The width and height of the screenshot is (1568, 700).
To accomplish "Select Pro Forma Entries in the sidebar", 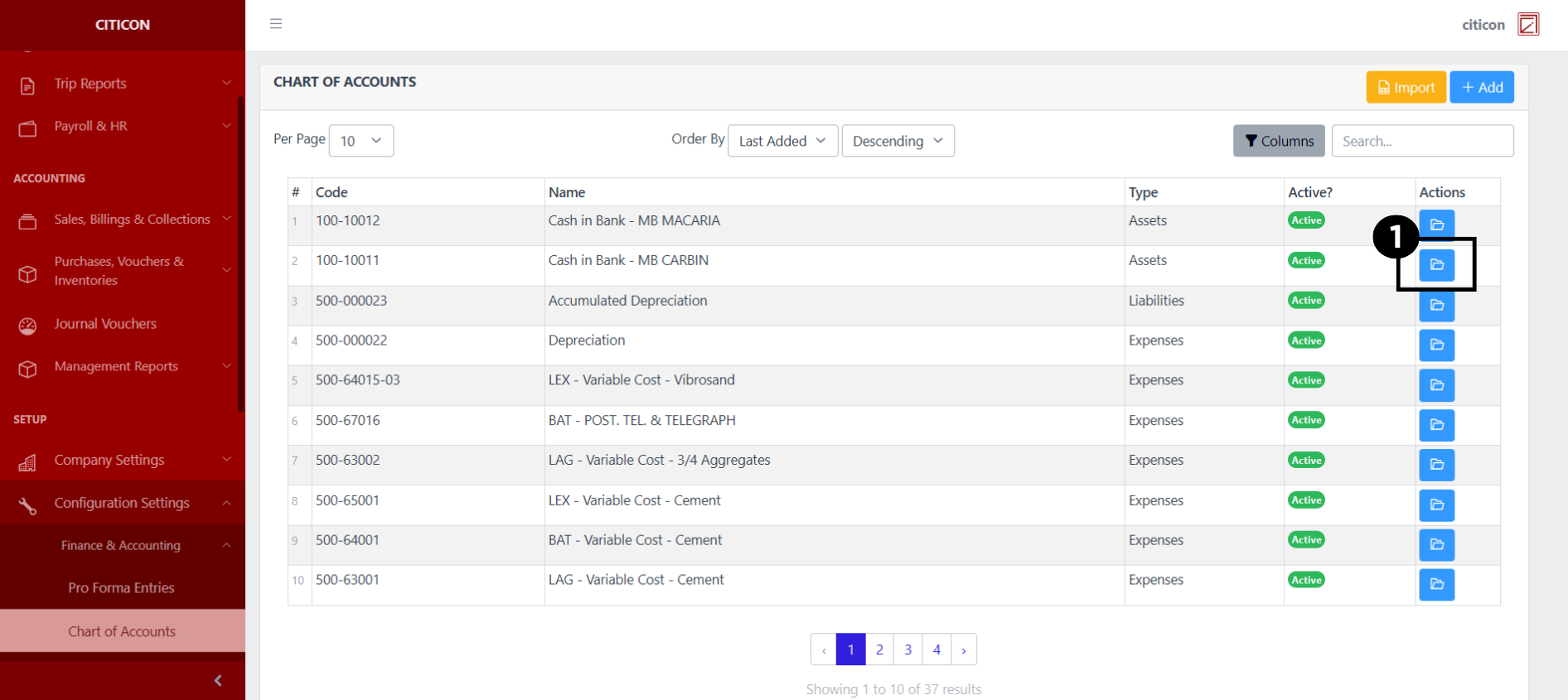I will click(x=121, y=588).
